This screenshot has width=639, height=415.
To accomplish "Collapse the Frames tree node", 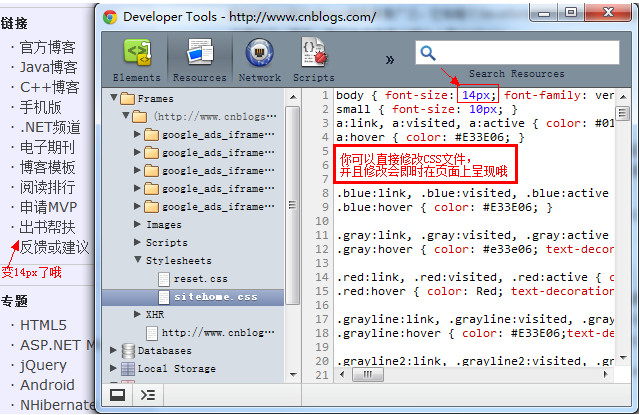I will (x=113, y=99).
